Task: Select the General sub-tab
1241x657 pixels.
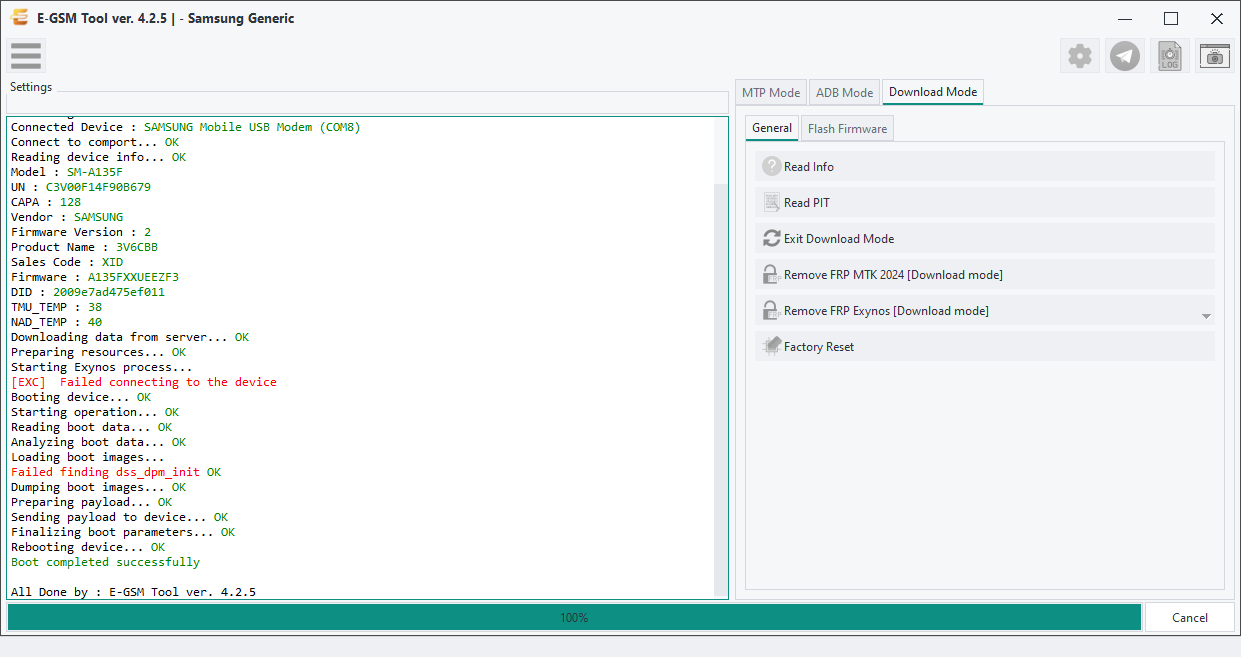Action: point(772,128)
